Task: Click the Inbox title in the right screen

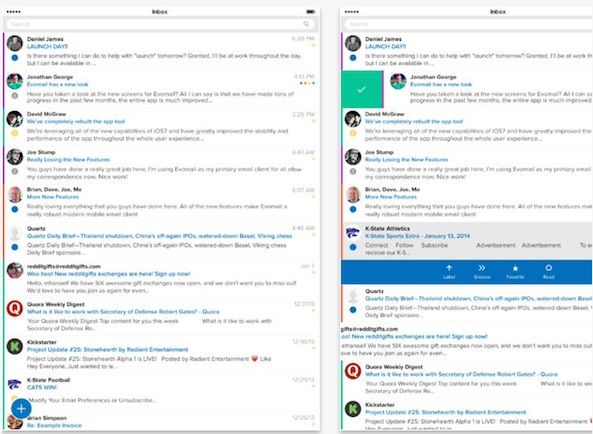Action: [498, 12]
